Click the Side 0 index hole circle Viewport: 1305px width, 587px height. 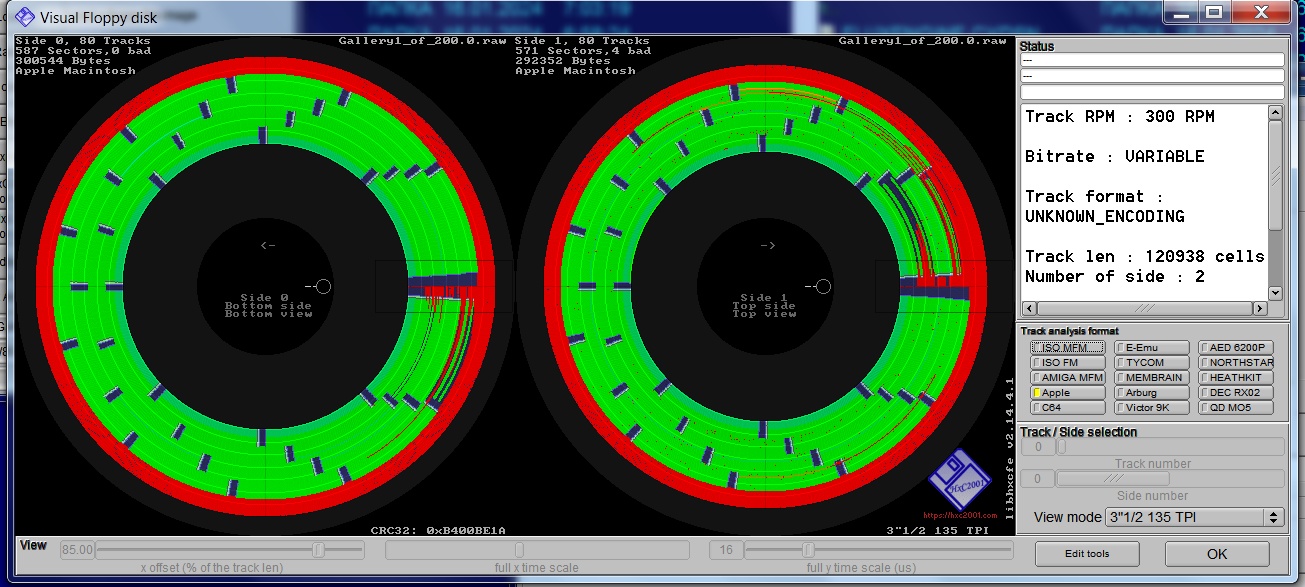pyautogui.click(x=323, y=287)
